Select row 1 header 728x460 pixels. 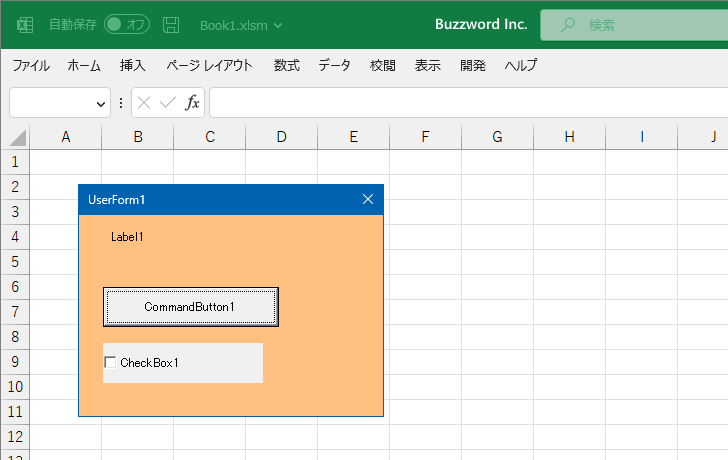pyautogui.click(x=15, y=162)
